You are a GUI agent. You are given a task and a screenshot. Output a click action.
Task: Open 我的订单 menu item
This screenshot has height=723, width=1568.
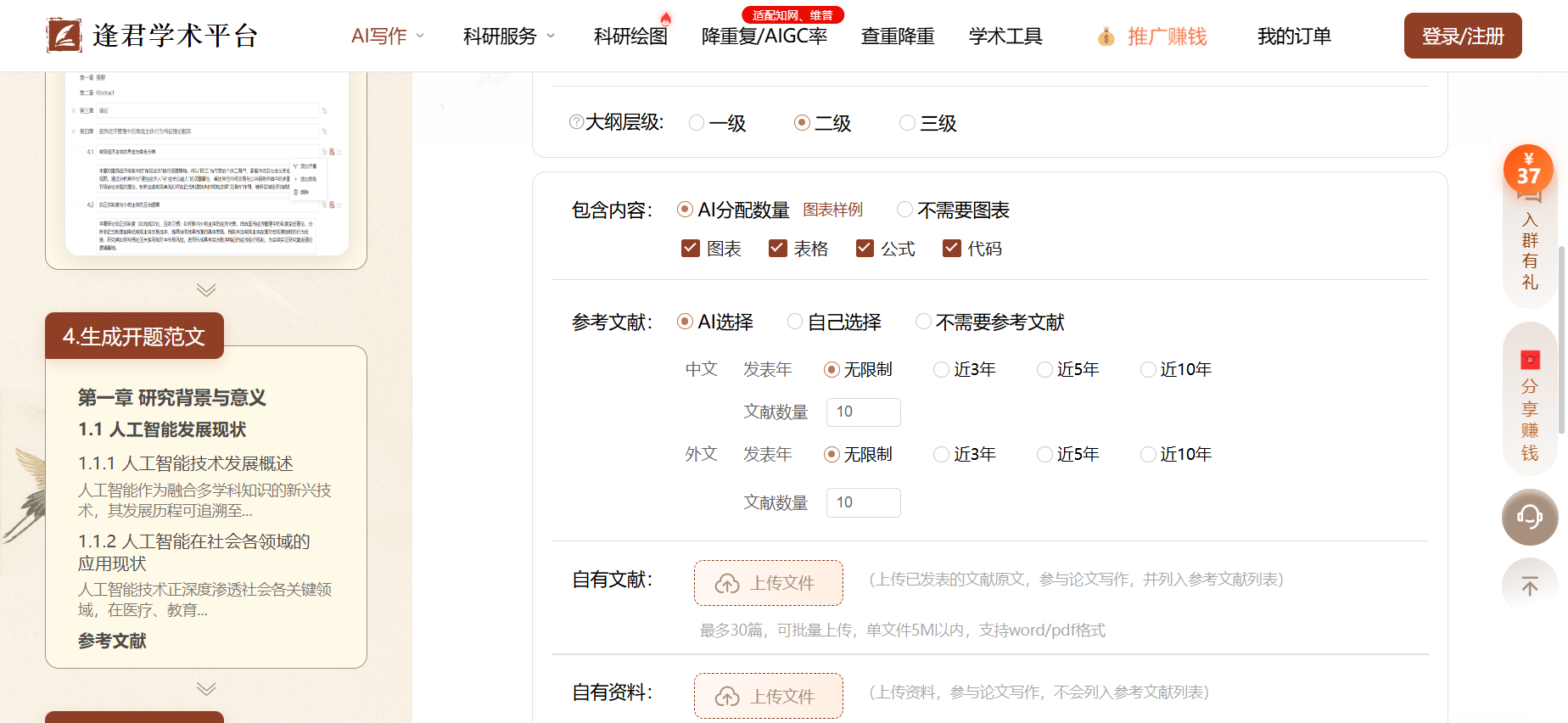coord(1294,36)
